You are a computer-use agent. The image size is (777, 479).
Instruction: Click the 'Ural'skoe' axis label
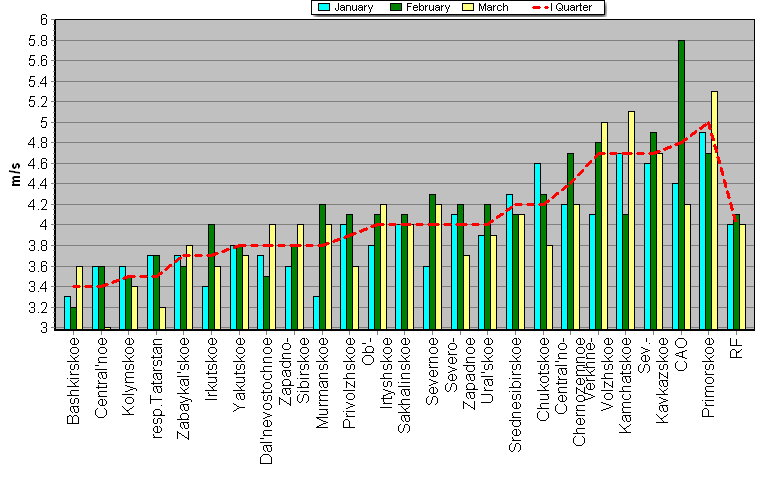[487, 370]
